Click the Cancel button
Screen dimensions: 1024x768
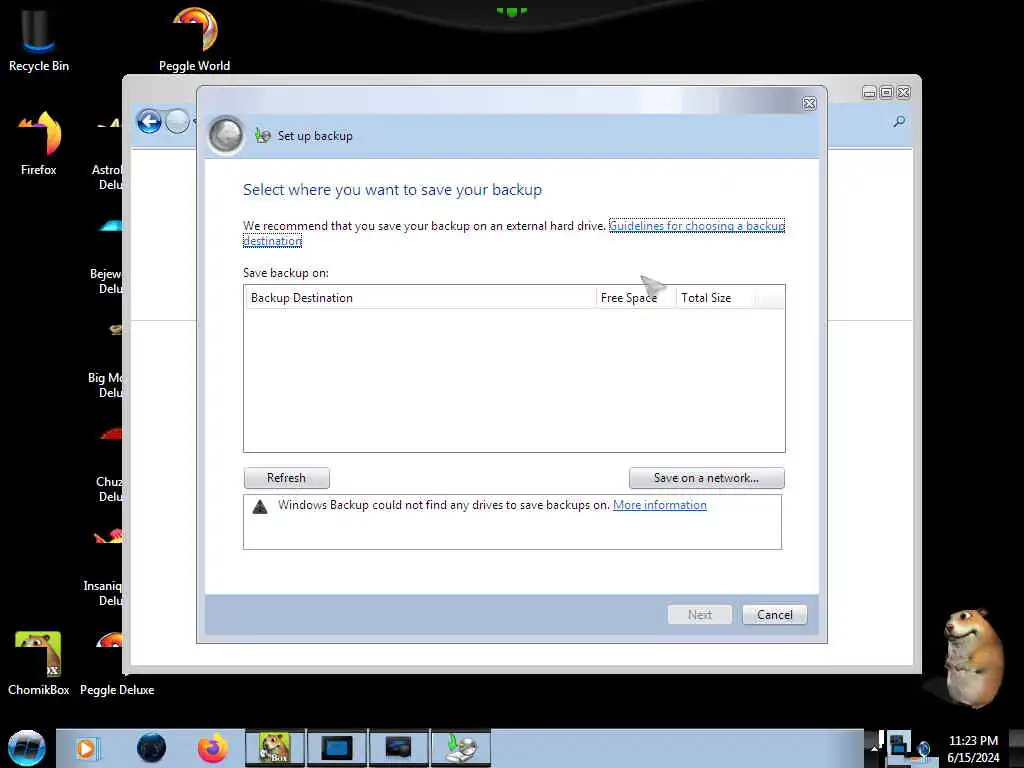pyautogui.click(x=775, y=615)
